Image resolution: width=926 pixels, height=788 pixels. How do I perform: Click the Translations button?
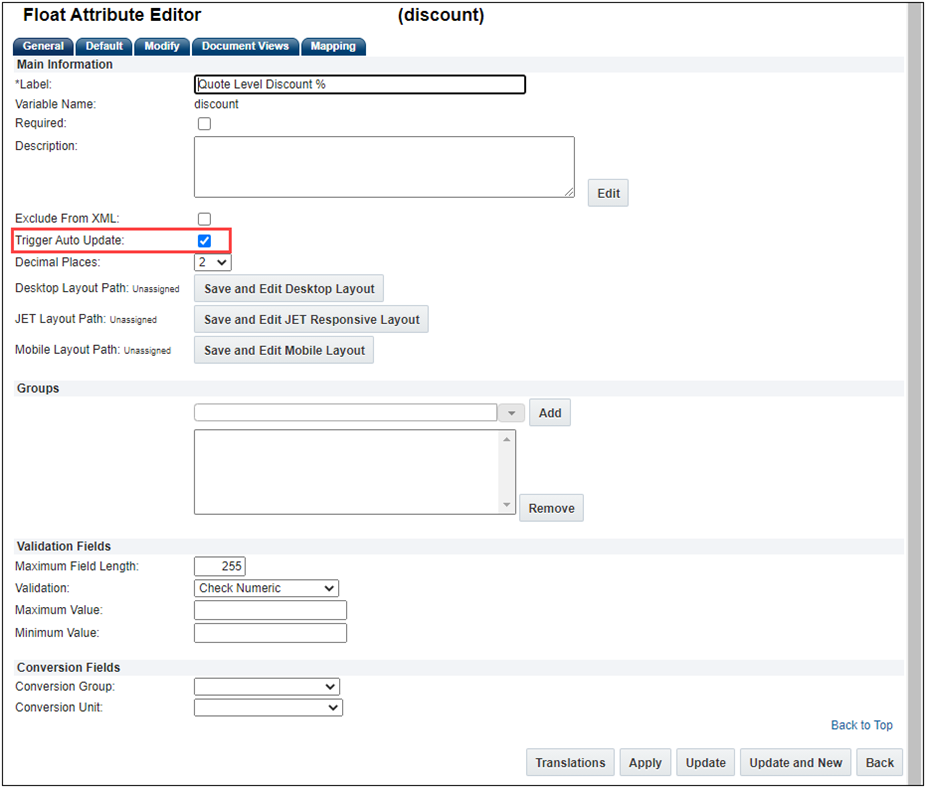point(570,762)
